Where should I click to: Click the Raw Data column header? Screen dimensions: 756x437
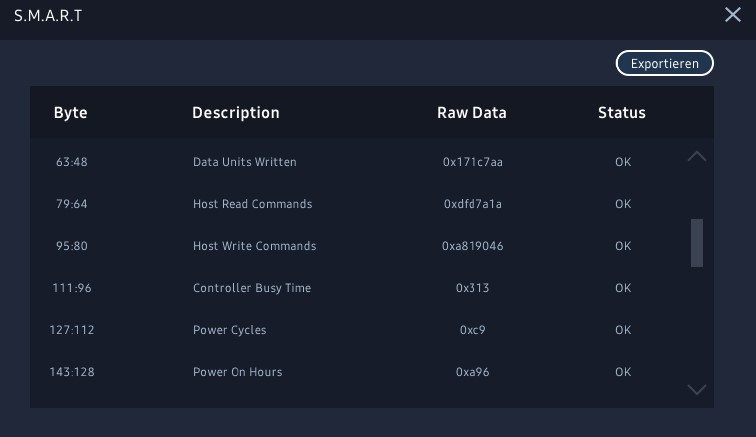click(472, 112)
